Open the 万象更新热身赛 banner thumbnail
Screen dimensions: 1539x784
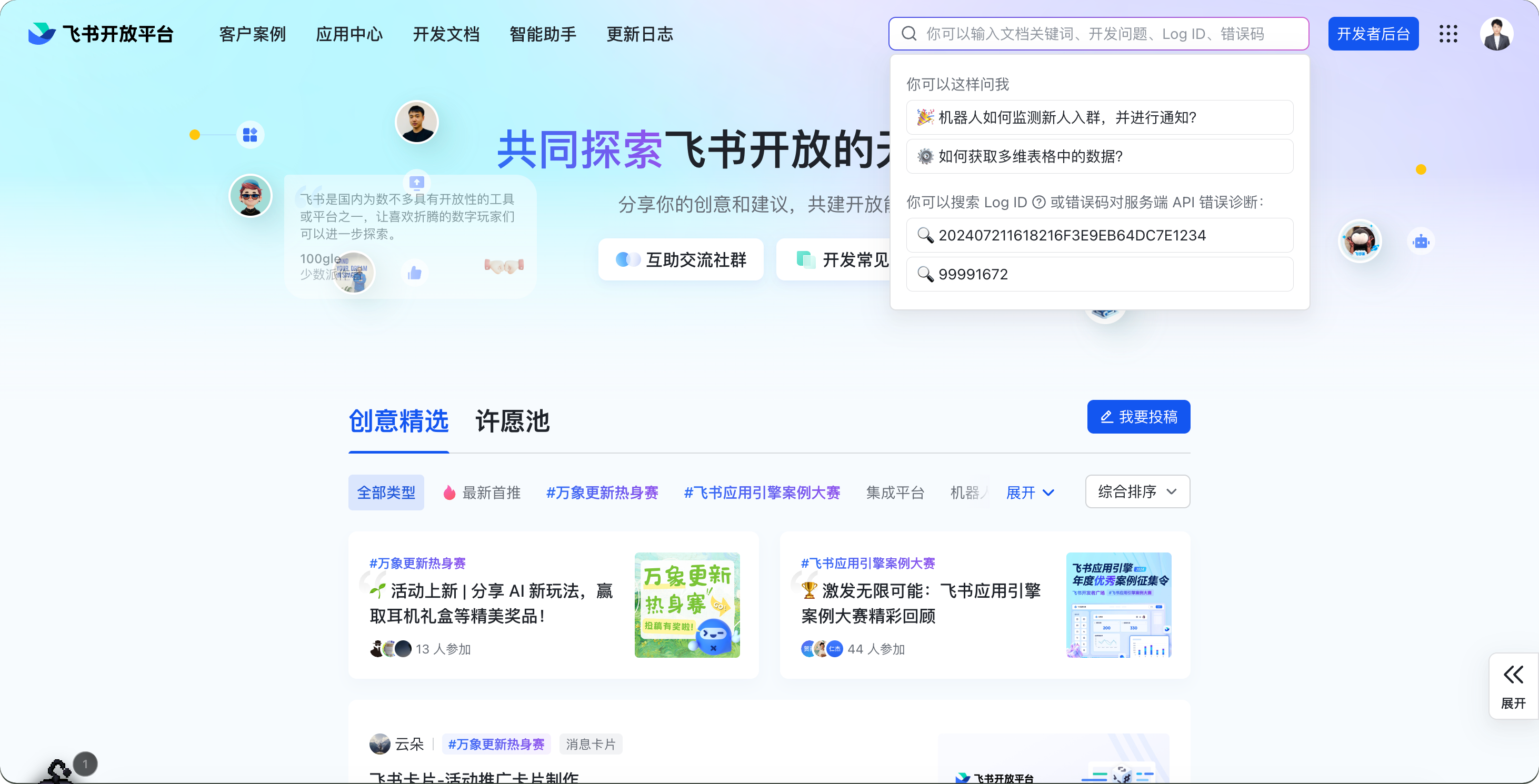(687, 605)
